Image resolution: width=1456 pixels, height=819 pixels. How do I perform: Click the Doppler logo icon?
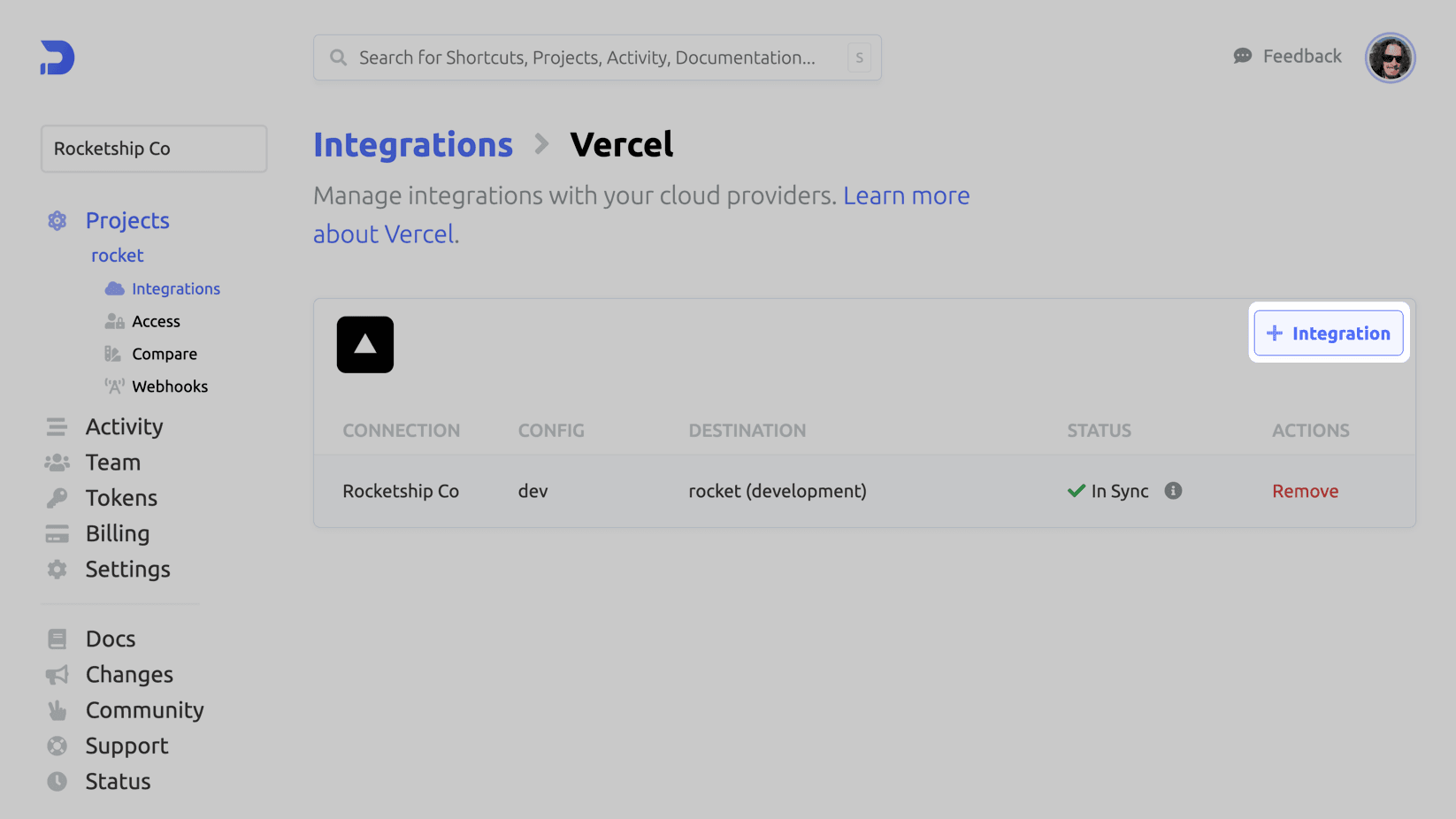pos(57,57)
